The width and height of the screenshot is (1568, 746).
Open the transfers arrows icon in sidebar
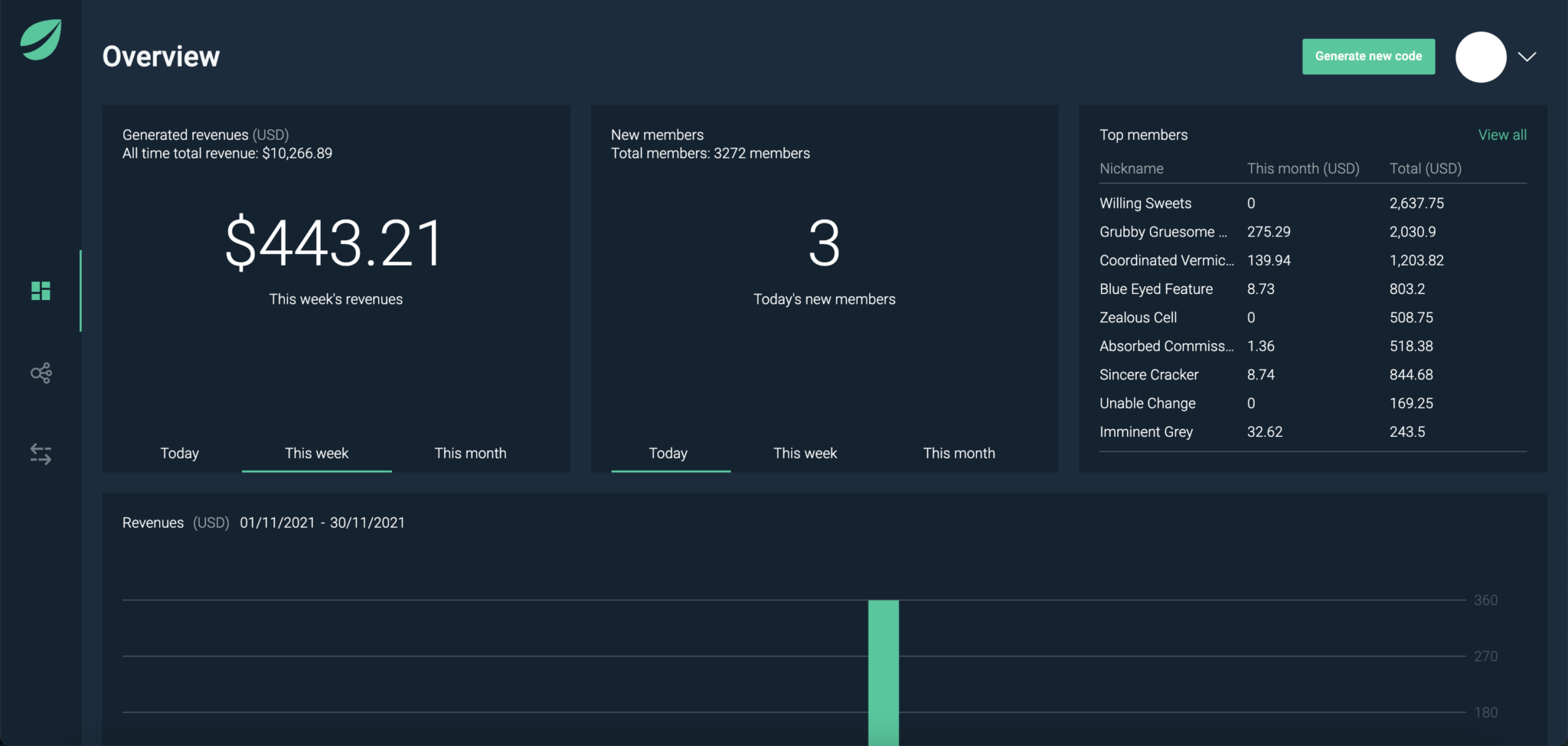point(41,454)
